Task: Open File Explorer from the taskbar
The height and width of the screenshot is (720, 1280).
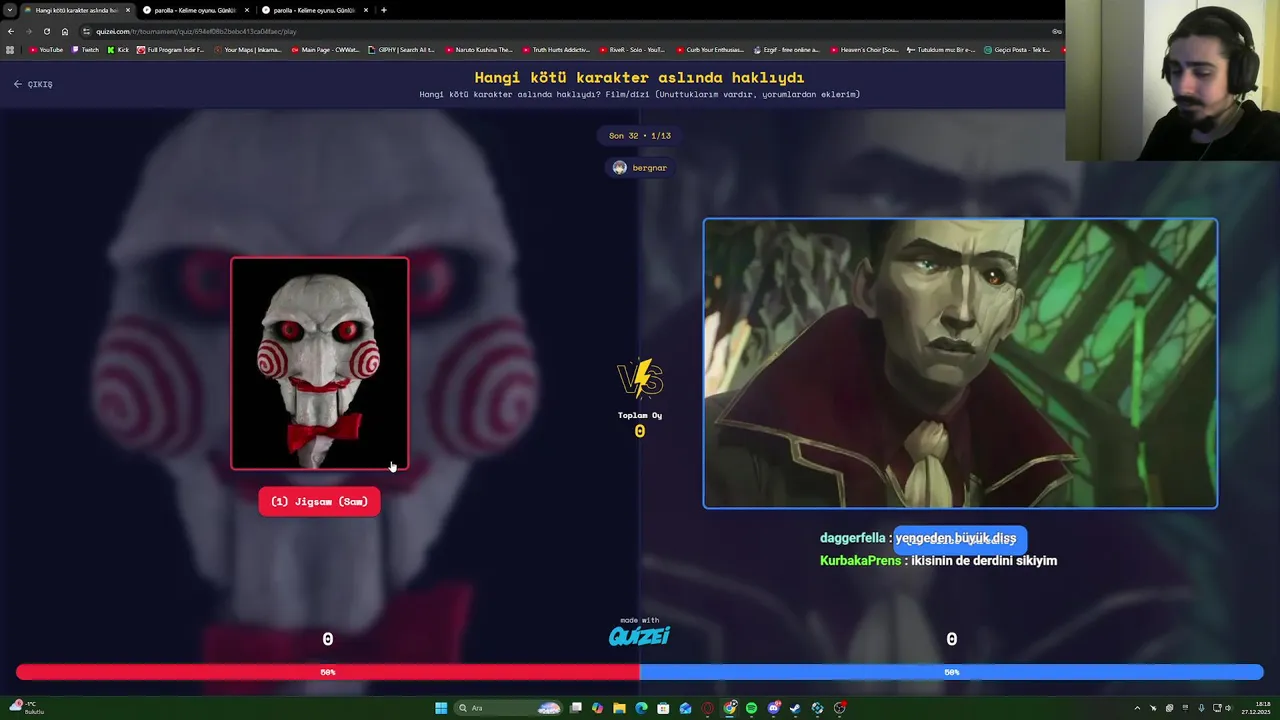Action: tap(619, 708)
